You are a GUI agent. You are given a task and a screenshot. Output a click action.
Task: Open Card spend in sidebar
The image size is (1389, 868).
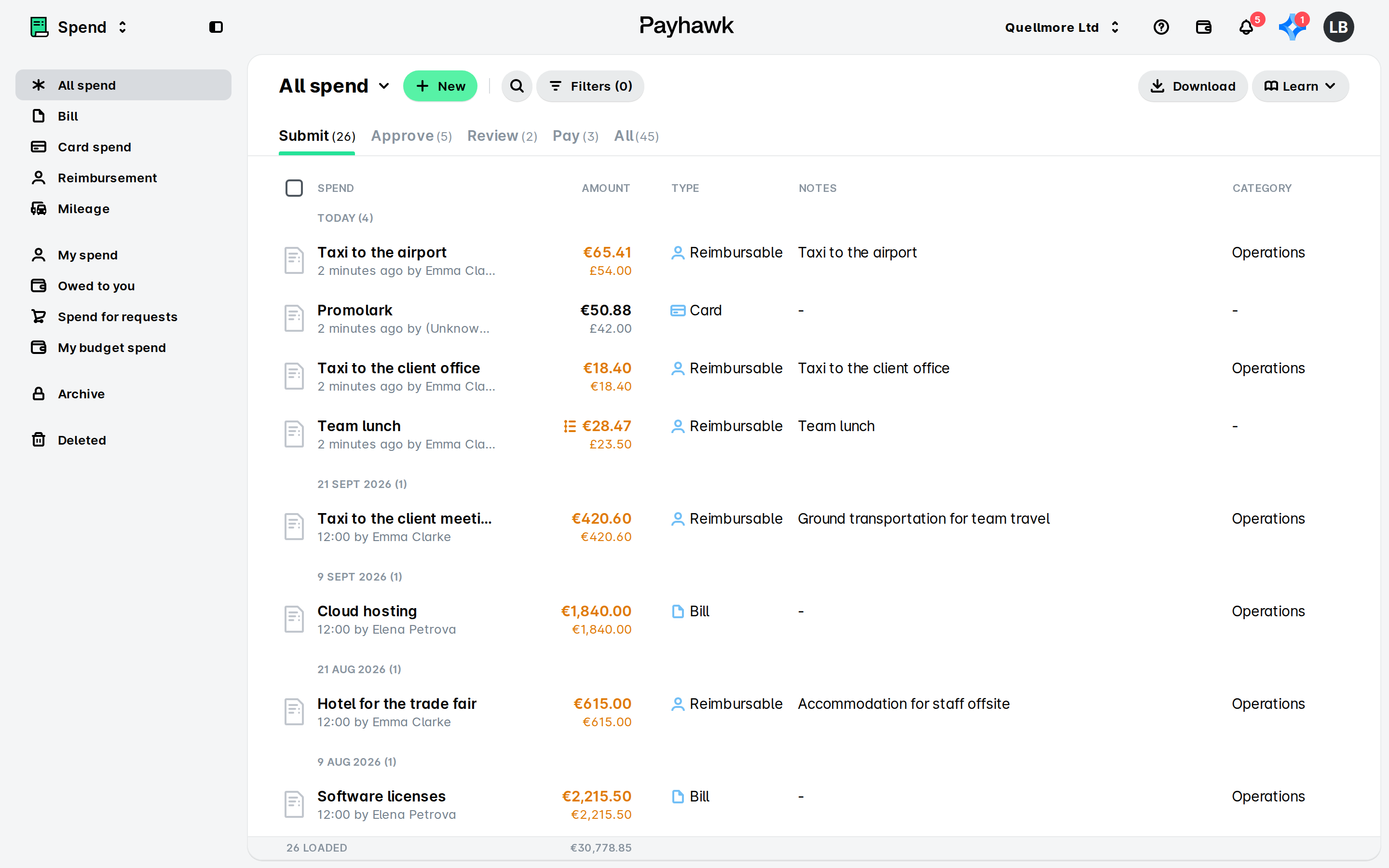click(x=123, y=147)
